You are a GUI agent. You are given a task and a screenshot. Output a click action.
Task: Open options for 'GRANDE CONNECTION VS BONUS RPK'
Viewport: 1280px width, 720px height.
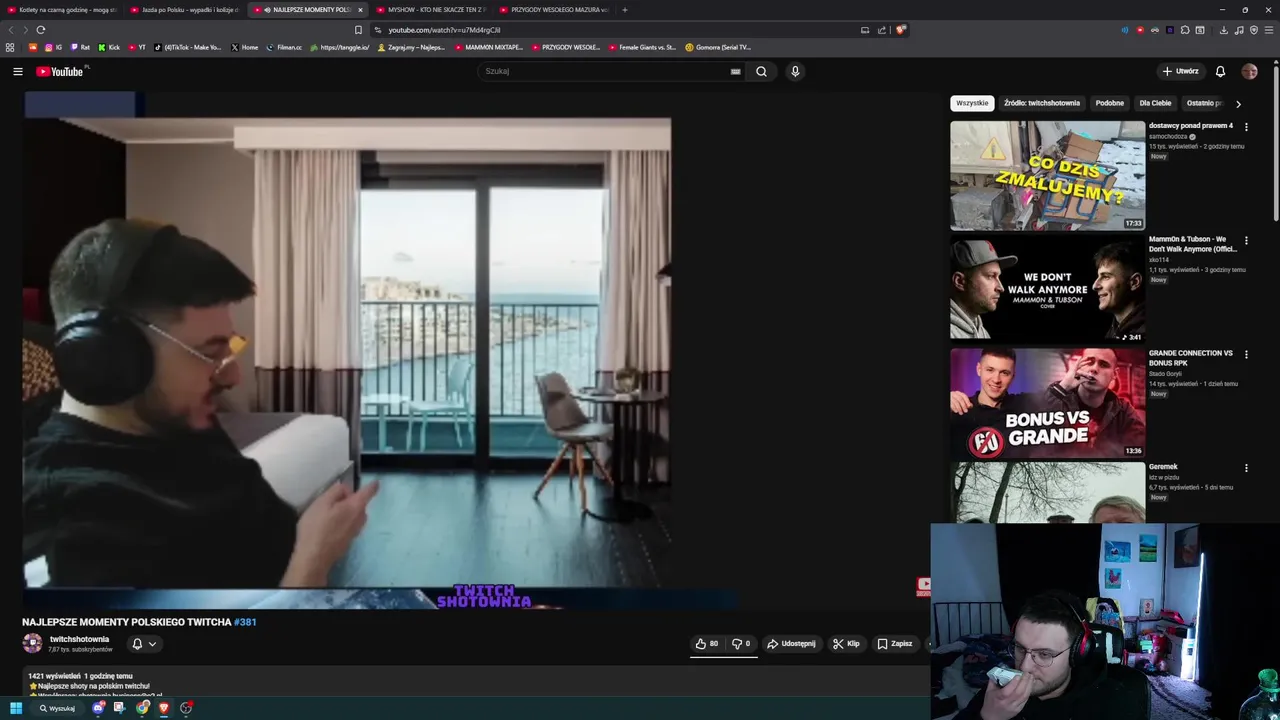point(1246,354)
